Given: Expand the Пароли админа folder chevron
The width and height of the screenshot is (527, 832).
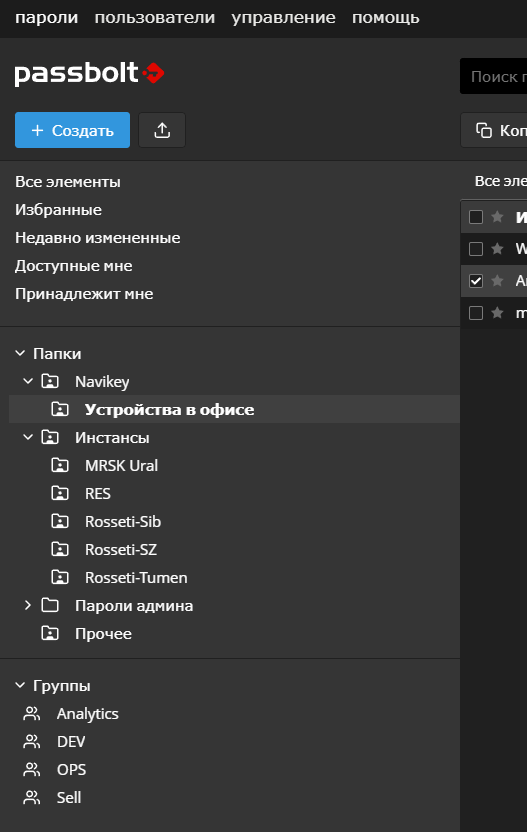Looking at the screenshot, I should pos(28,605).
